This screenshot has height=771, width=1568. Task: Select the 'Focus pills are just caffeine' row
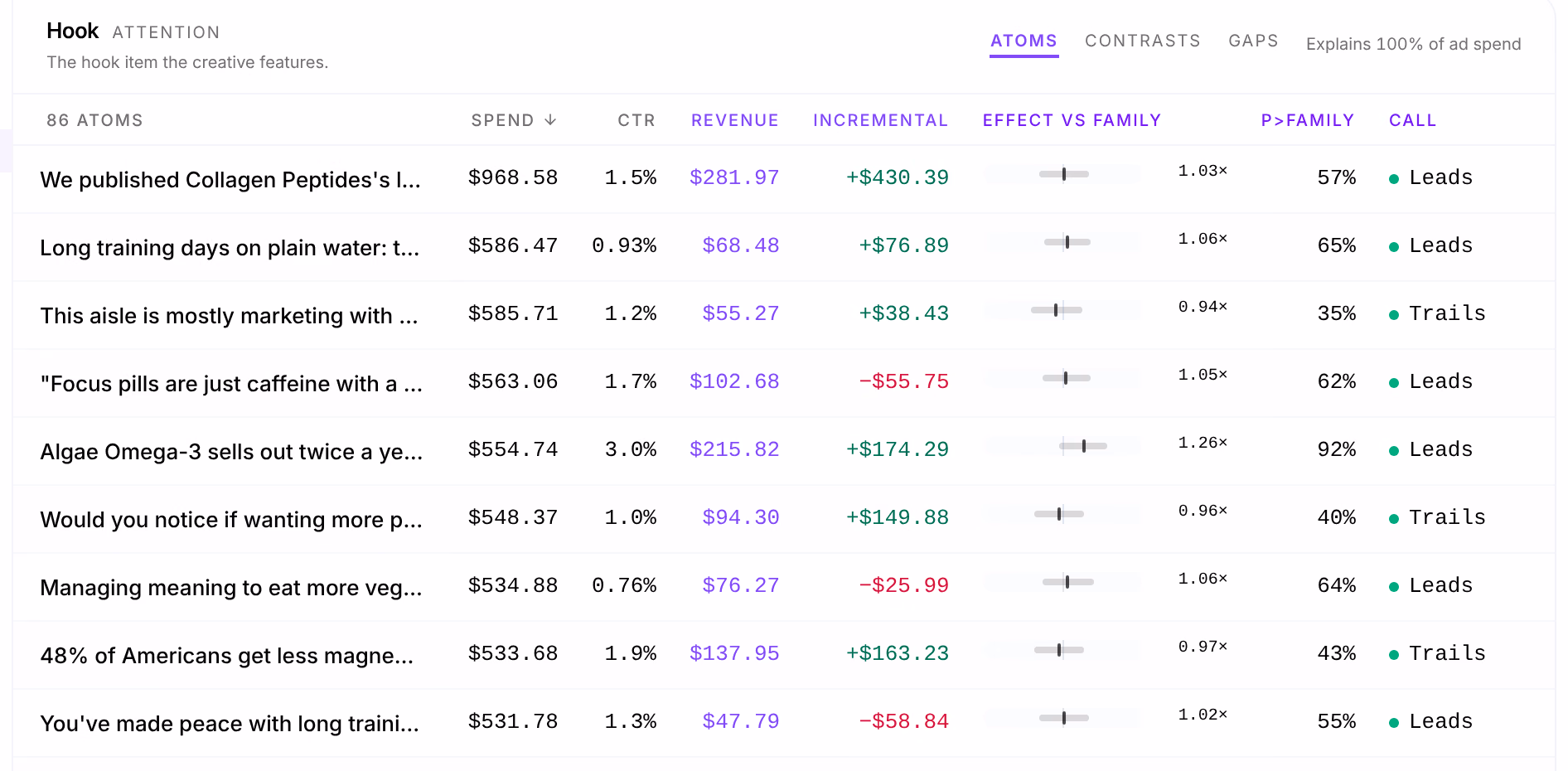tap(784, 383)
